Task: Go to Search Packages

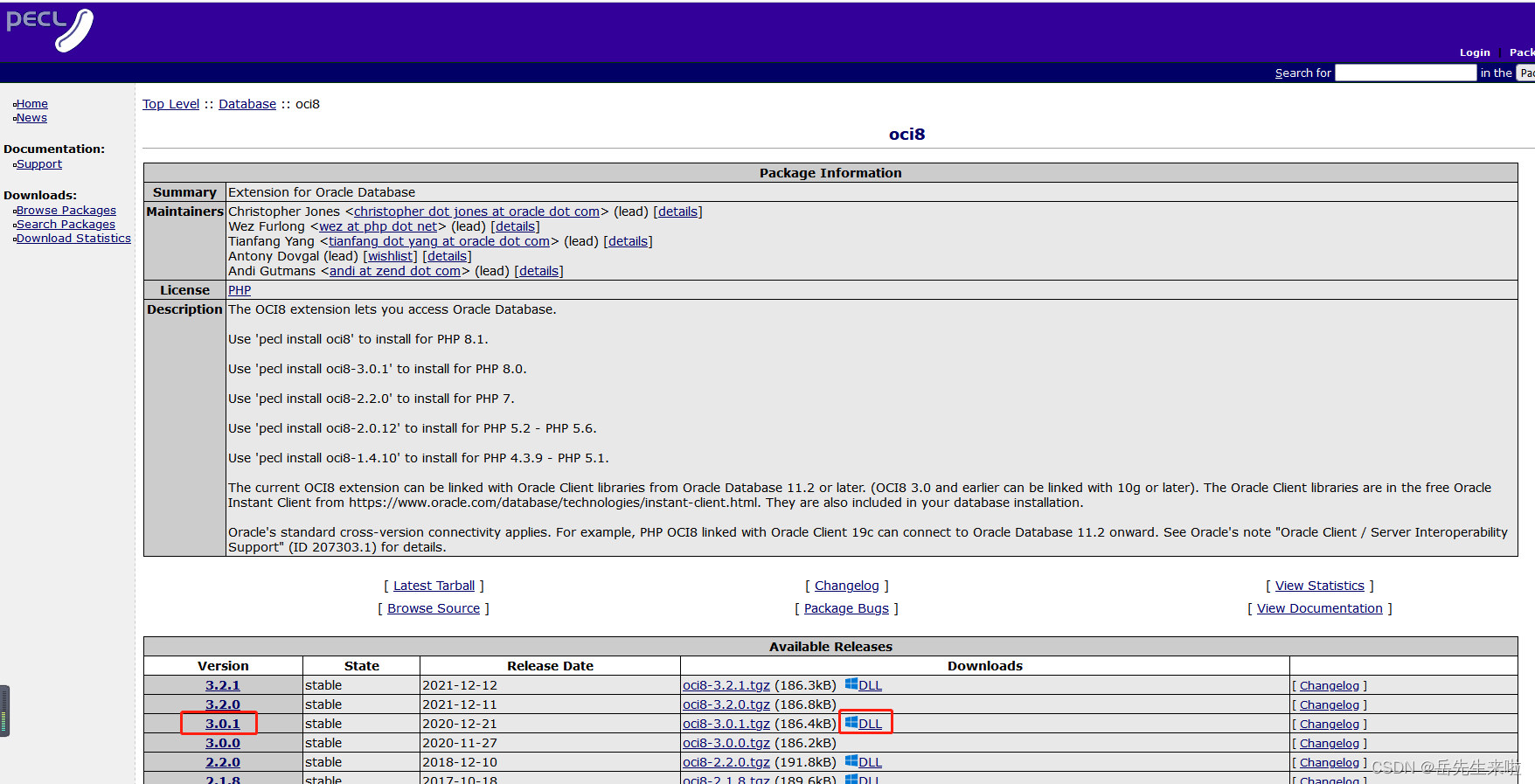Action: coord(66,225)
